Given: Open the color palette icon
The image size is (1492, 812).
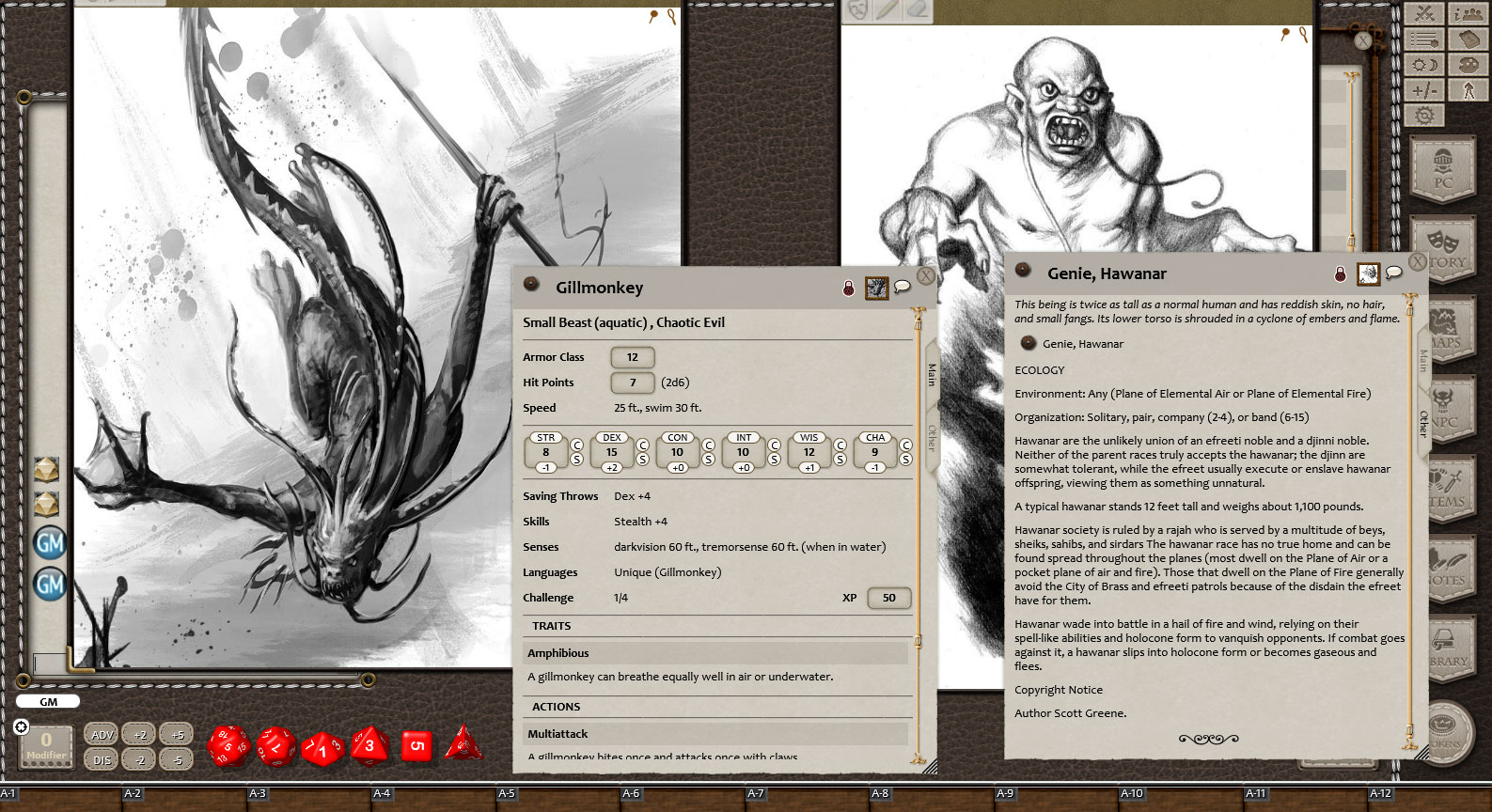Looking at the screenshot, I should 1468,65.
